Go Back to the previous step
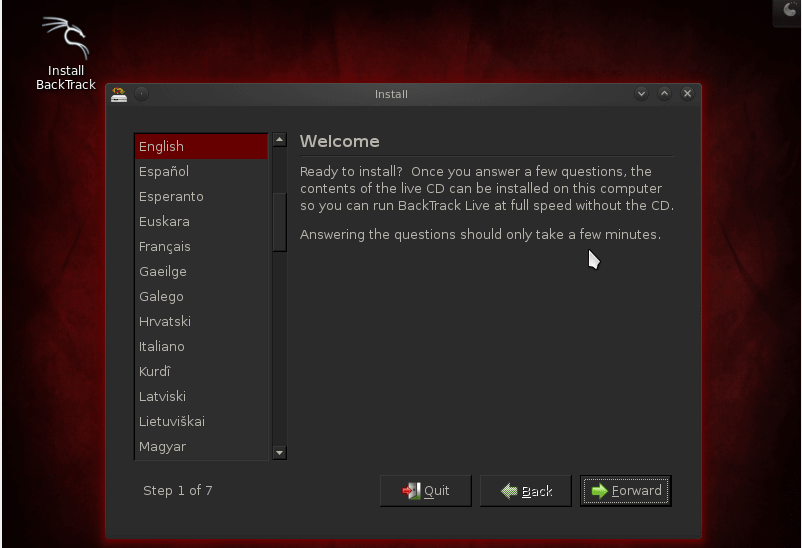Image resolution: width=802 pixels, height=548 pixels. click(526, 491)
